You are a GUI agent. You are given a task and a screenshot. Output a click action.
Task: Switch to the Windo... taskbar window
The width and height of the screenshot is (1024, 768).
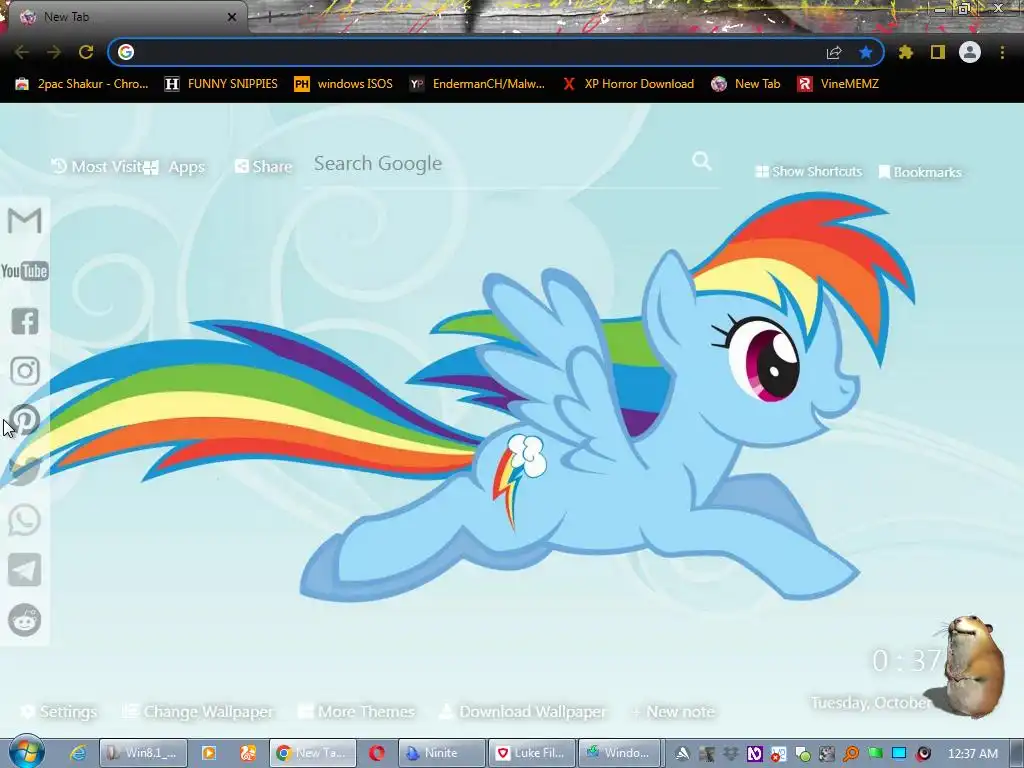pyautogui.click(x=620, y=753)
